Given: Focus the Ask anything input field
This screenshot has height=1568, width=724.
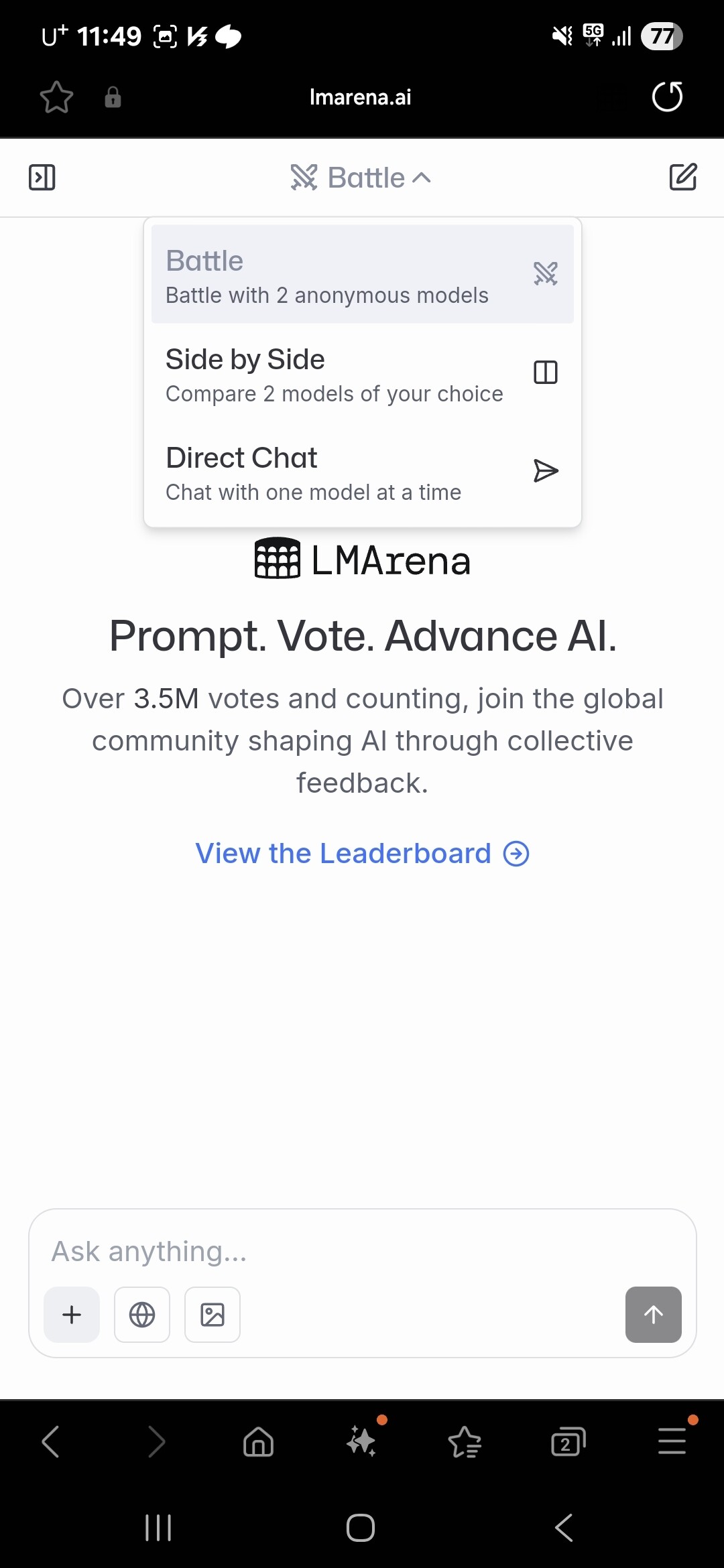Looking at the screenshot, I should (x=362, y=1251).
